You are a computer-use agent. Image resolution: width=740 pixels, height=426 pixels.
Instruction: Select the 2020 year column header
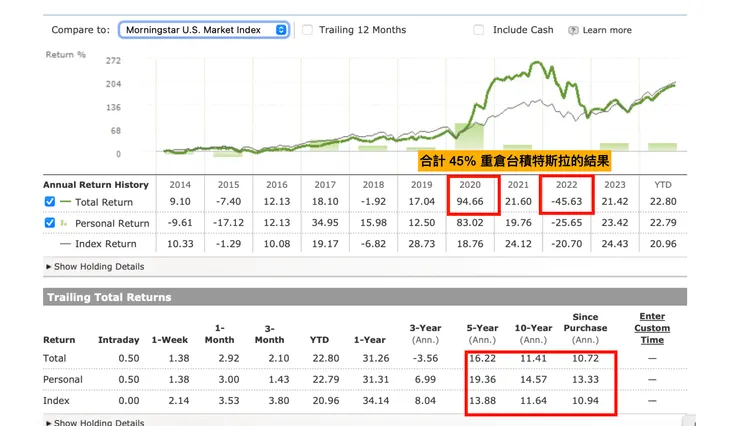[x=470, y=185]
